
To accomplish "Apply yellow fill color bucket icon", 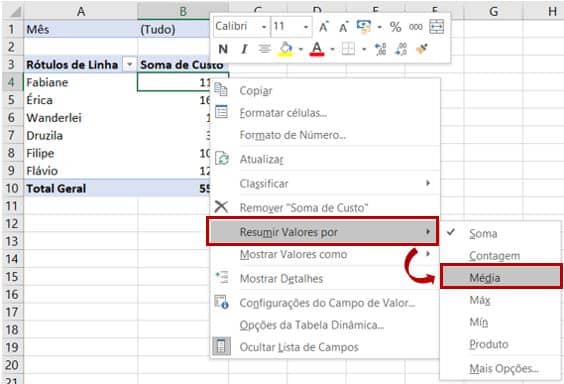I will click(x=286, y=49).
